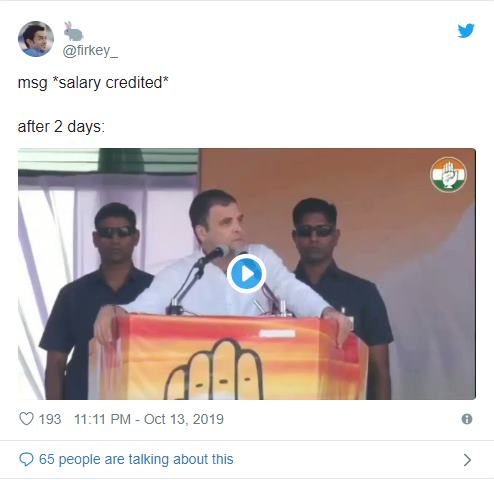The height and width of the screenshot is (480, 494).
Task: Click the Congress hand logo watermark in video
Action: (x=448, y=175)
